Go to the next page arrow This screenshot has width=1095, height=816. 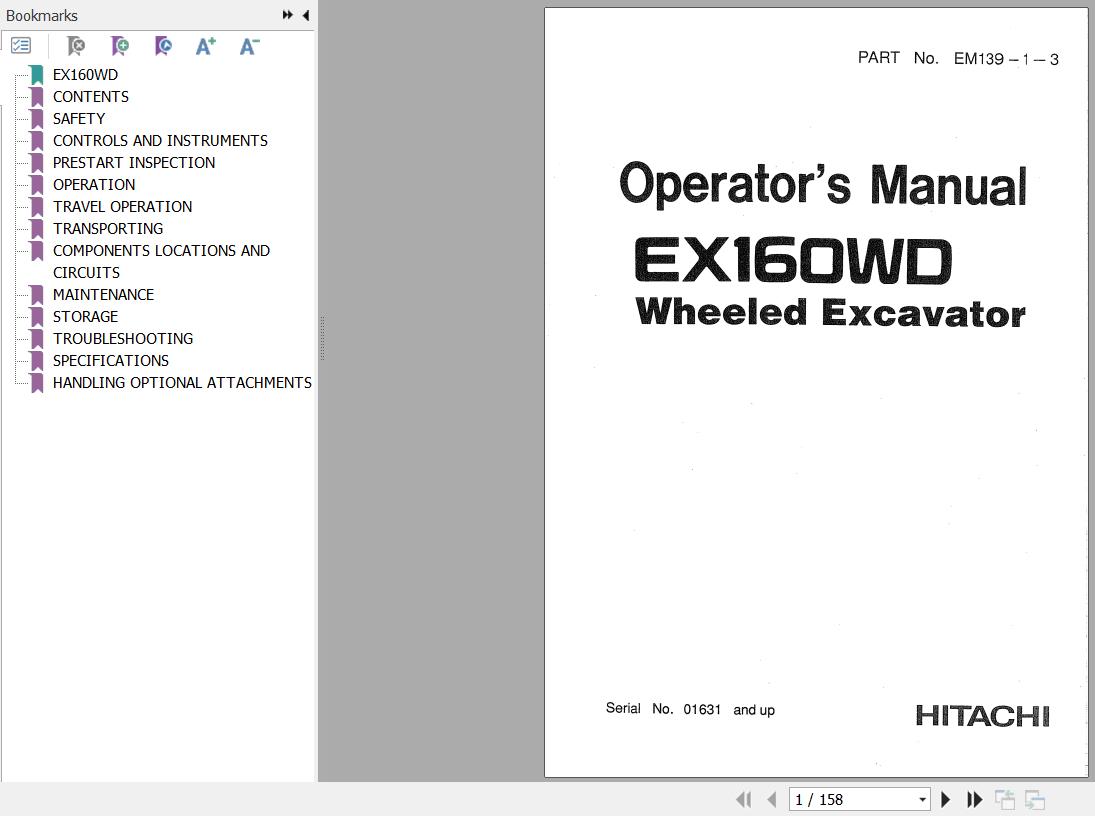946,799
